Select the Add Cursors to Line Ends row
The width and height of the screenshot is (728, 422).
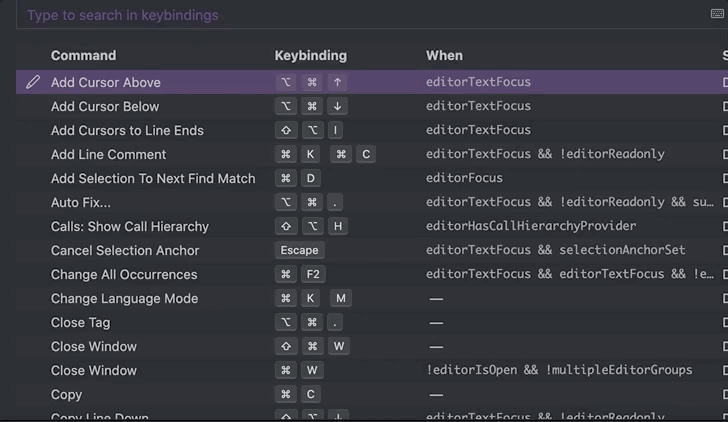127,130
